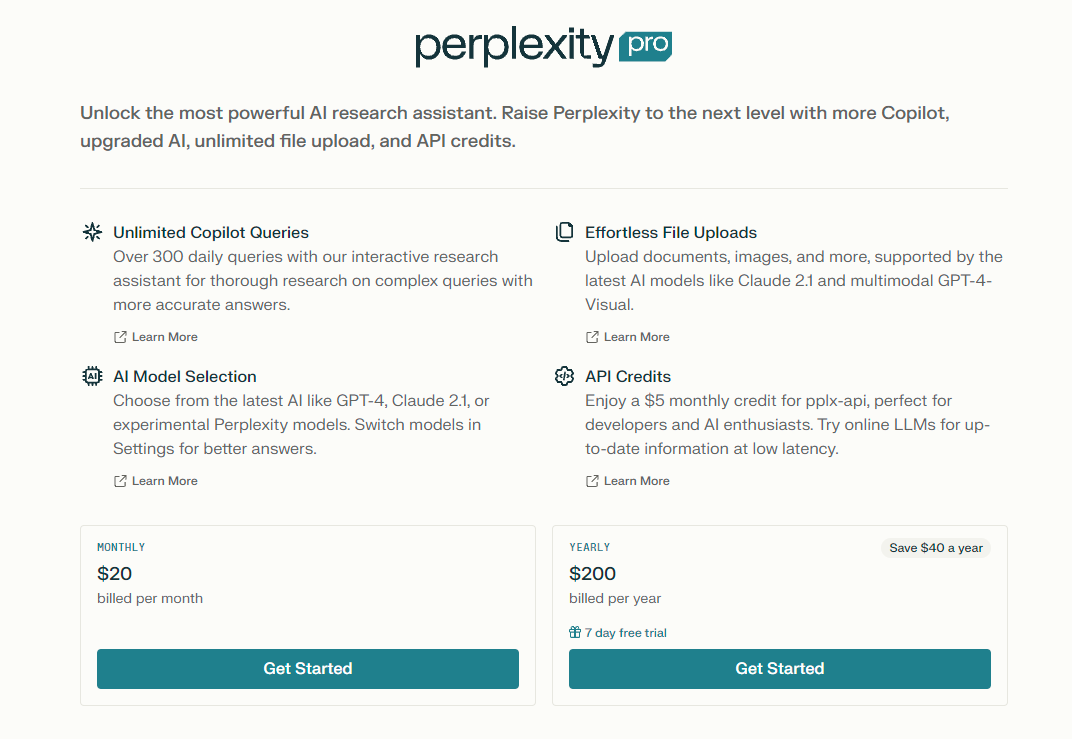The width and height of the screenshot is (1072, 739).
Task: Click the Unlimited Copilot Queries sparkle icon
Action: [x=92, y=232]
